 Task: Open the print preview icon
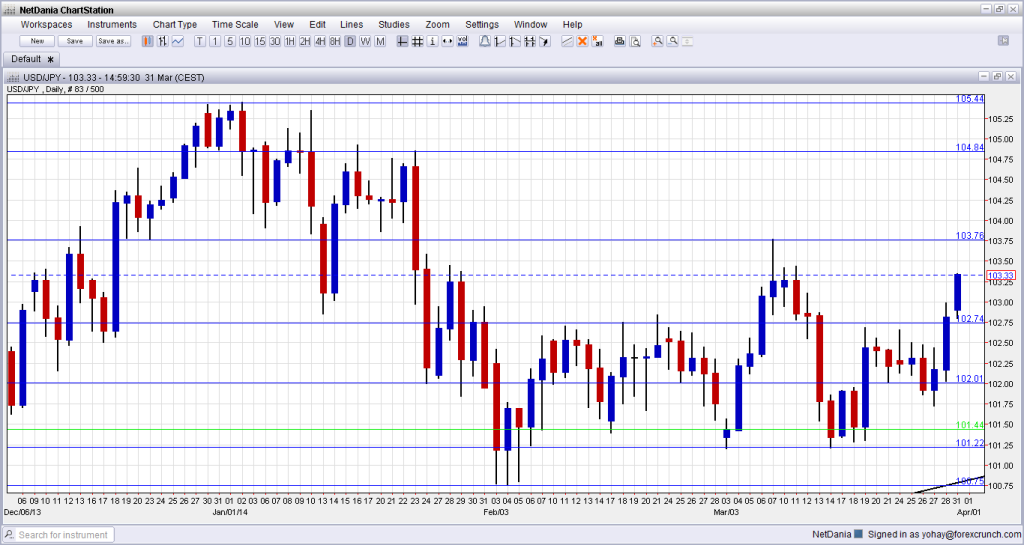(635, 41)
